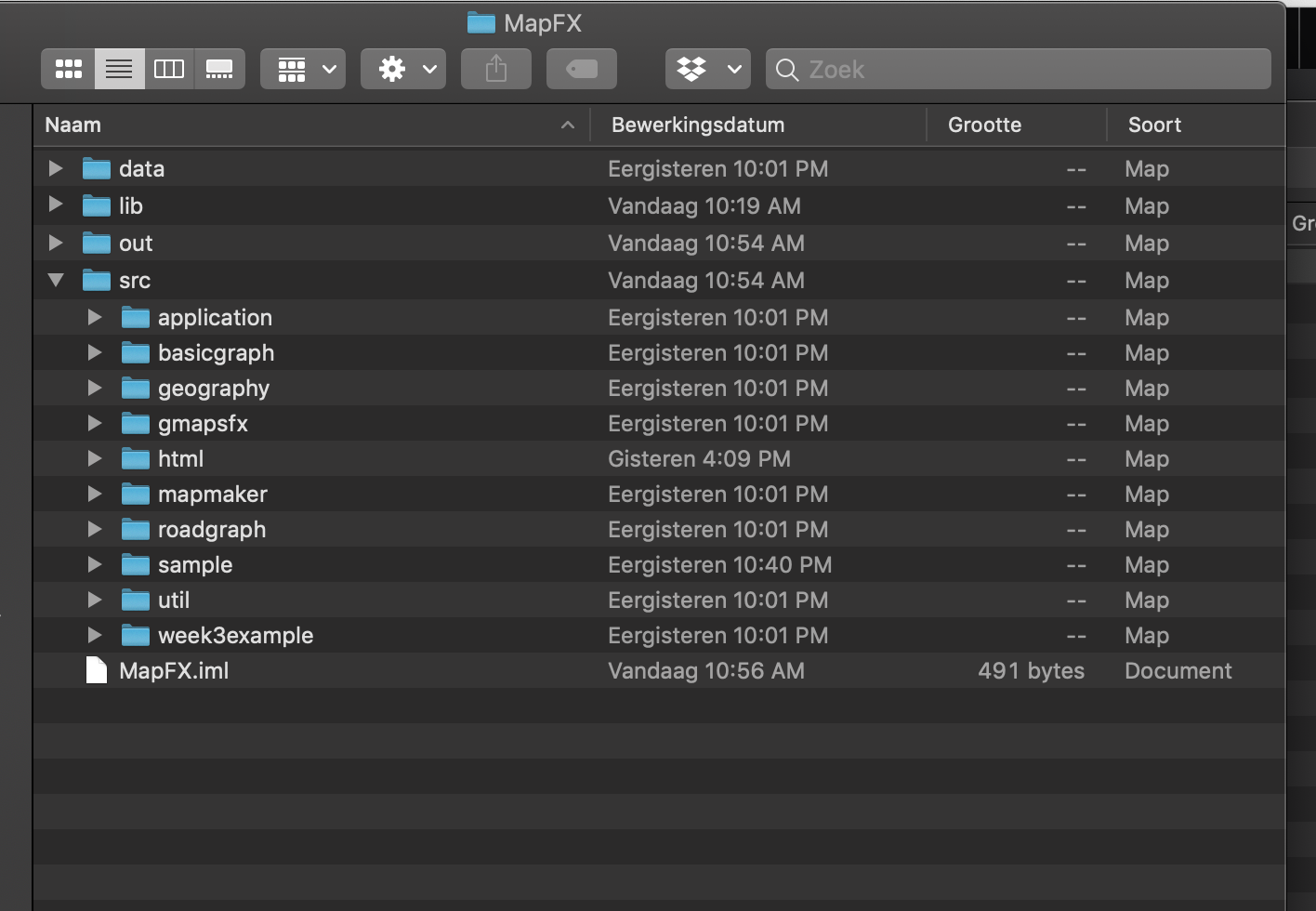
Task: Sort by Bewerkingsdatum column header
Action: coord(758,125)
